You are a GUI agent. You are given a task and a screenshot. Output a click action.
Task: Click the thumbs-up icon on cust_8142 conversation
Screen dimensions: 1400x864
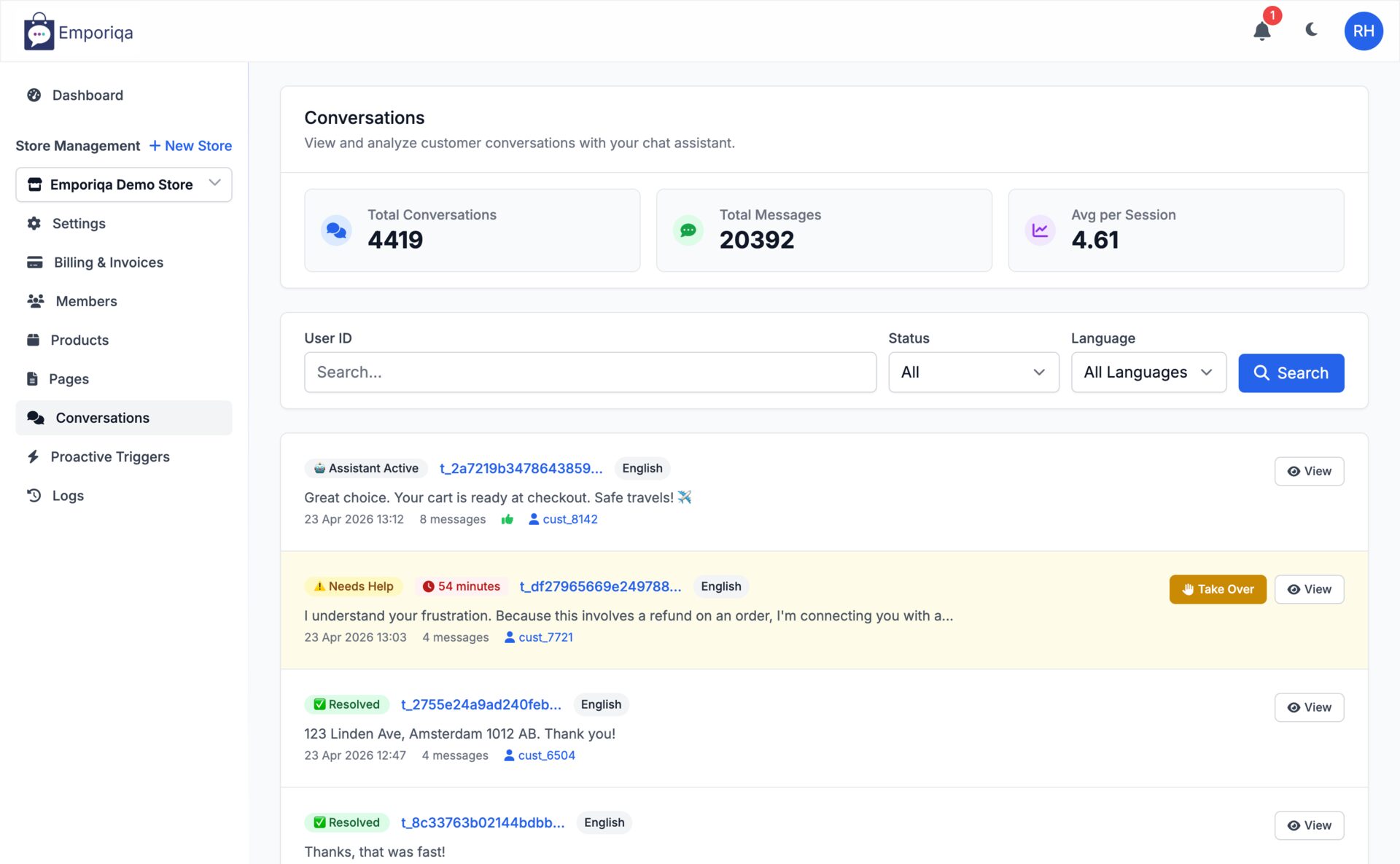pyautogui.click(x=508, y=519)
